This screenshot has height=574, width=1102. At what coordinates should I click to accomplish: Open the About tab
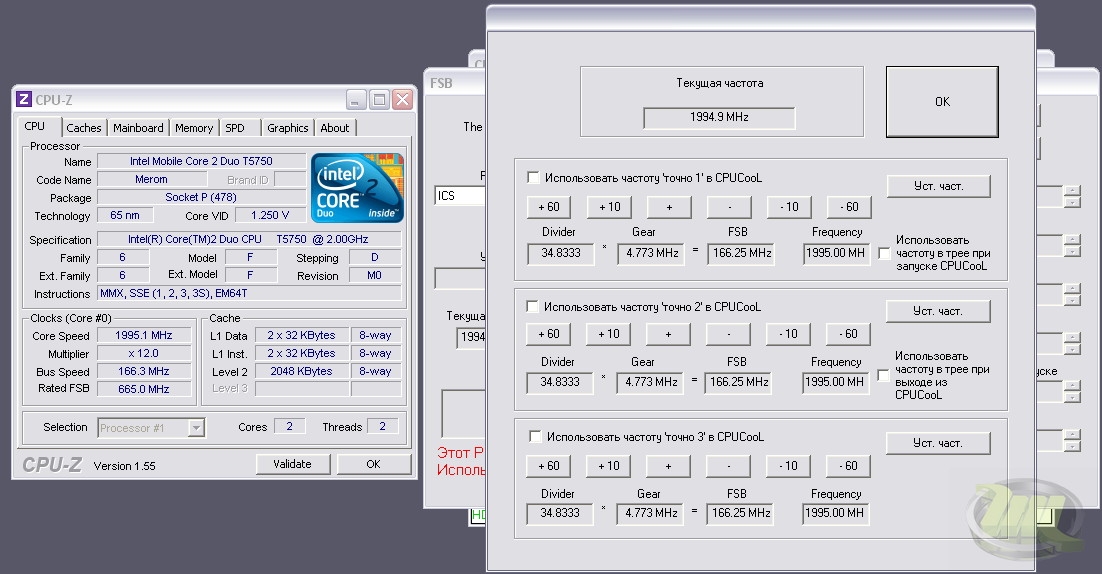335,128
